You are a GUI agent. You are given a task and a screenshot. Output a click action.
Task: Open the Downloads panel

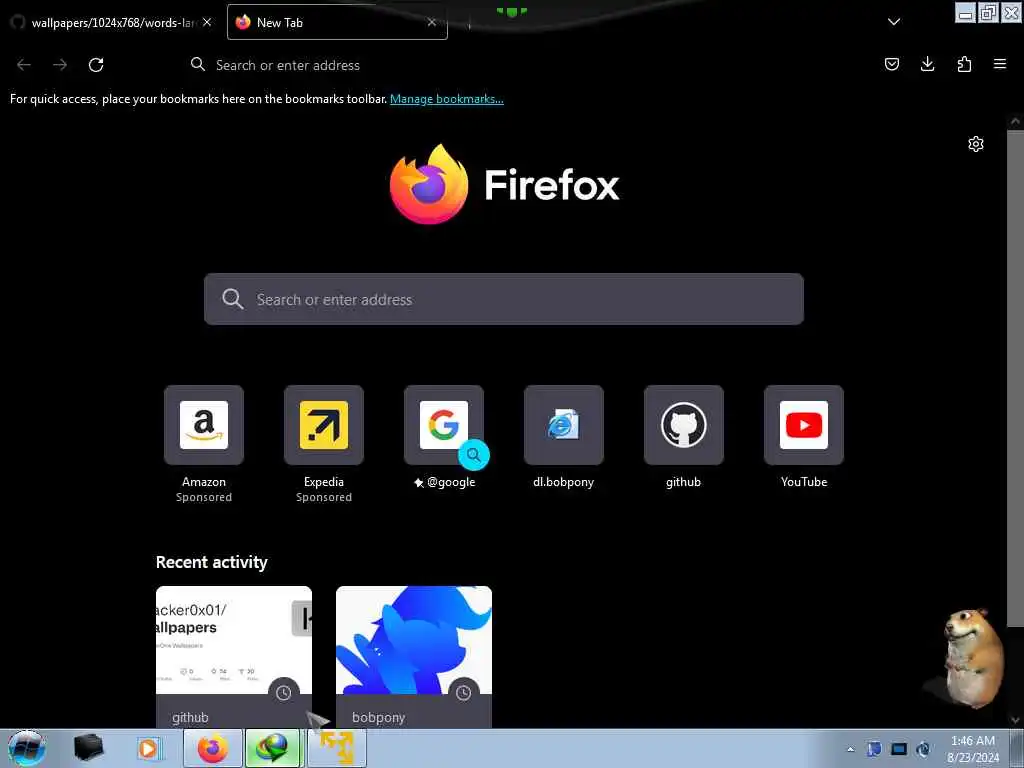[927, 64]
